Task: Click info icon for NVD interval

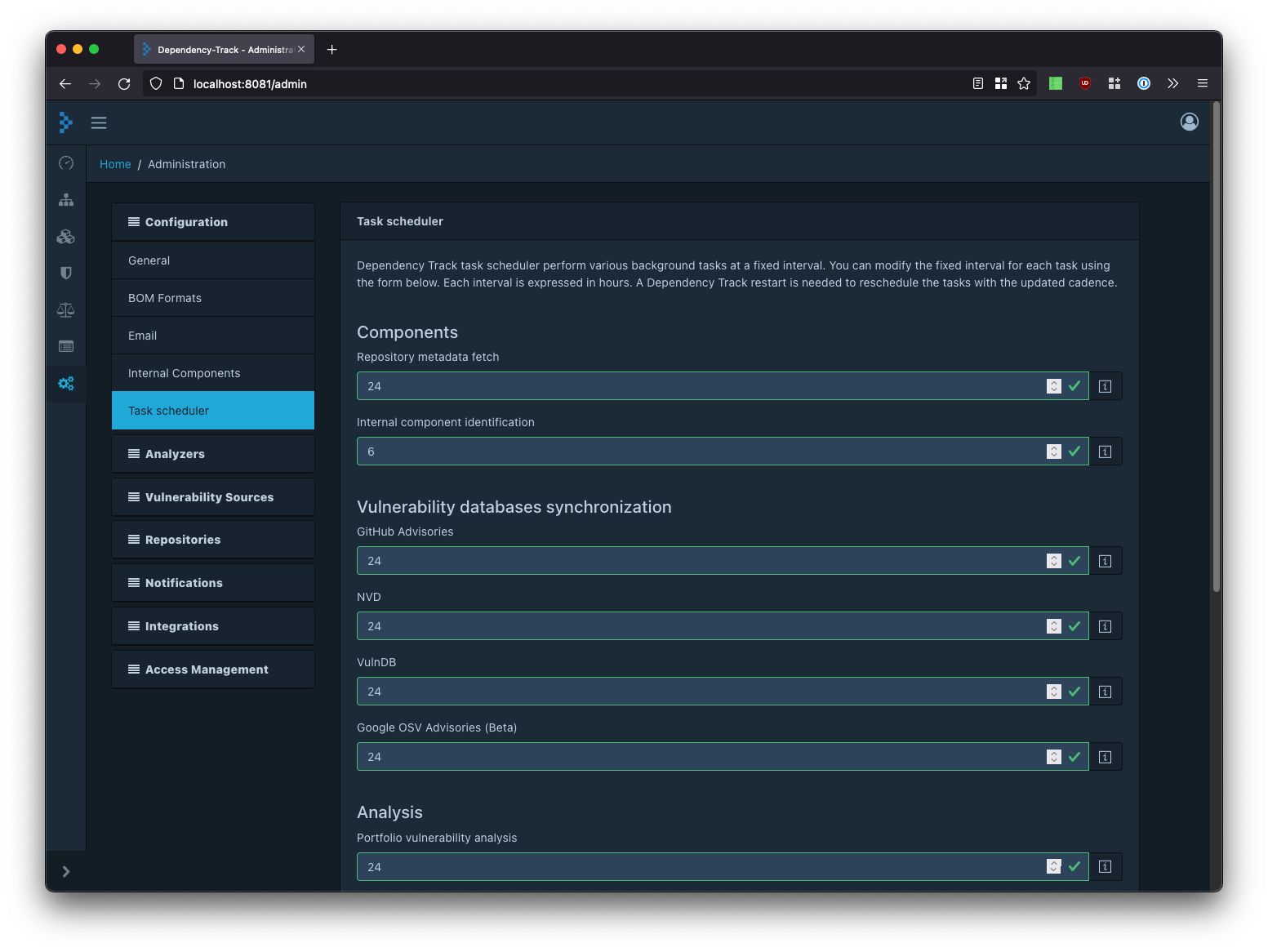Action: (x=1106, y=626)
